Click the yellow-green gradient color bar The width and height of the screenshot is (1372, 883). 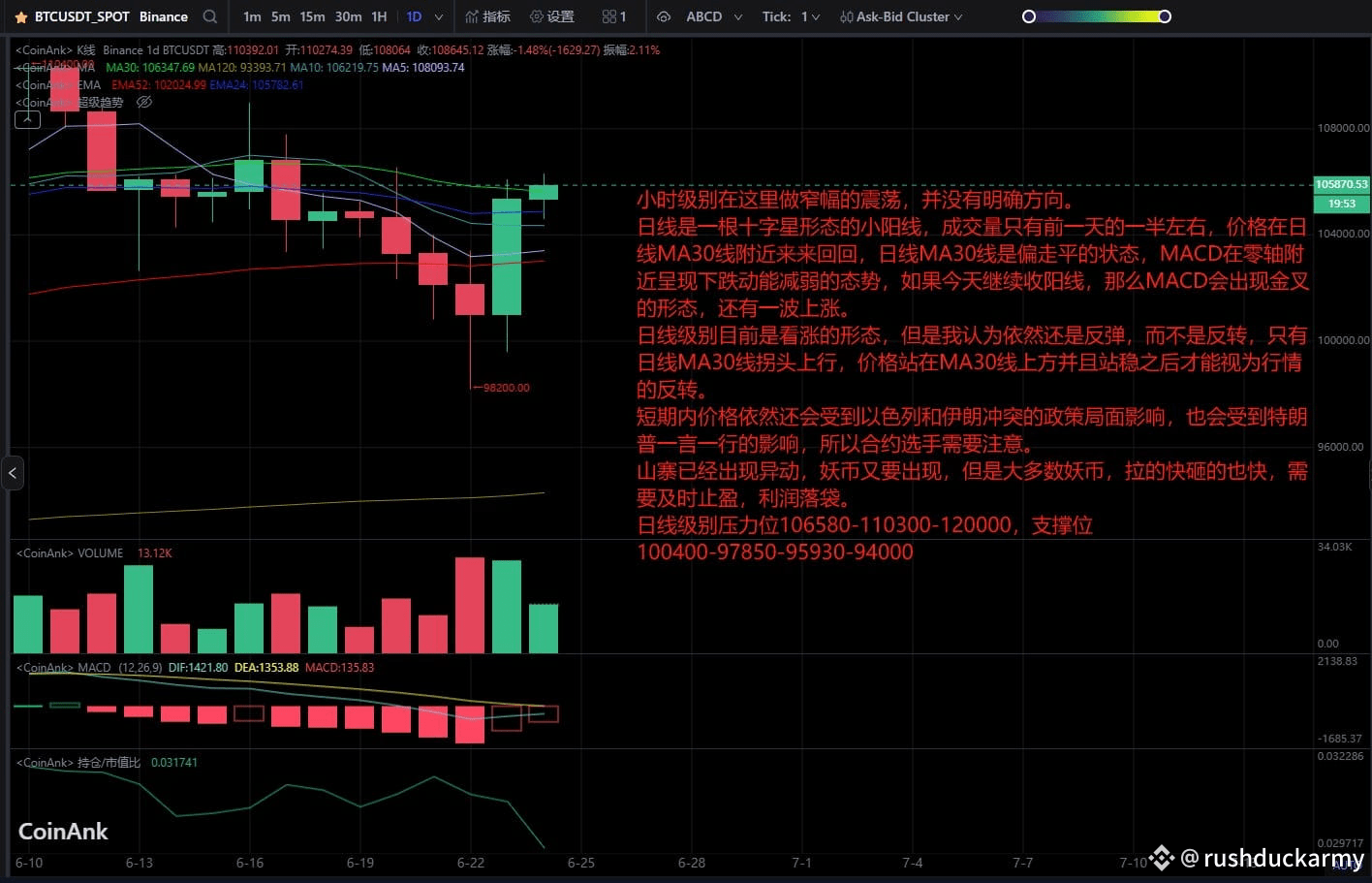[1097, 16]
